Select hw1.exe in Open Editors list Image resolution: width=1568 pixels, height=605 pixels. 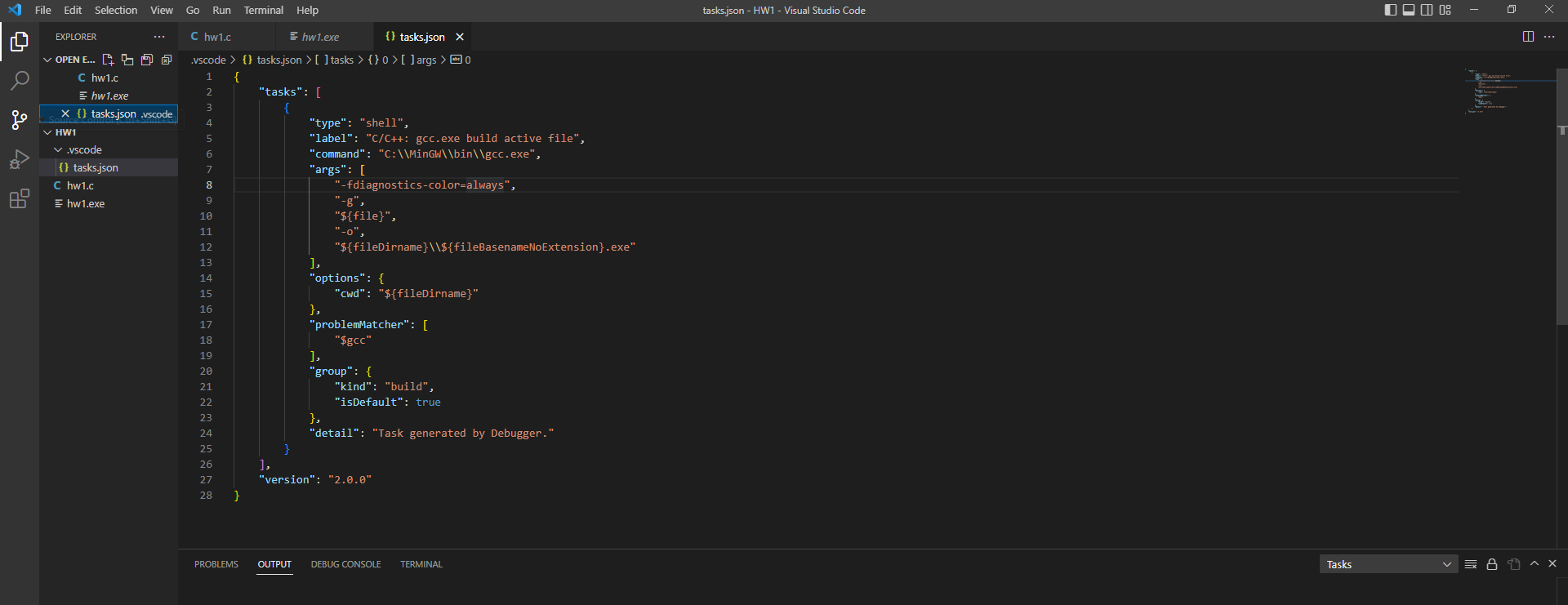[x=109, y=96]
